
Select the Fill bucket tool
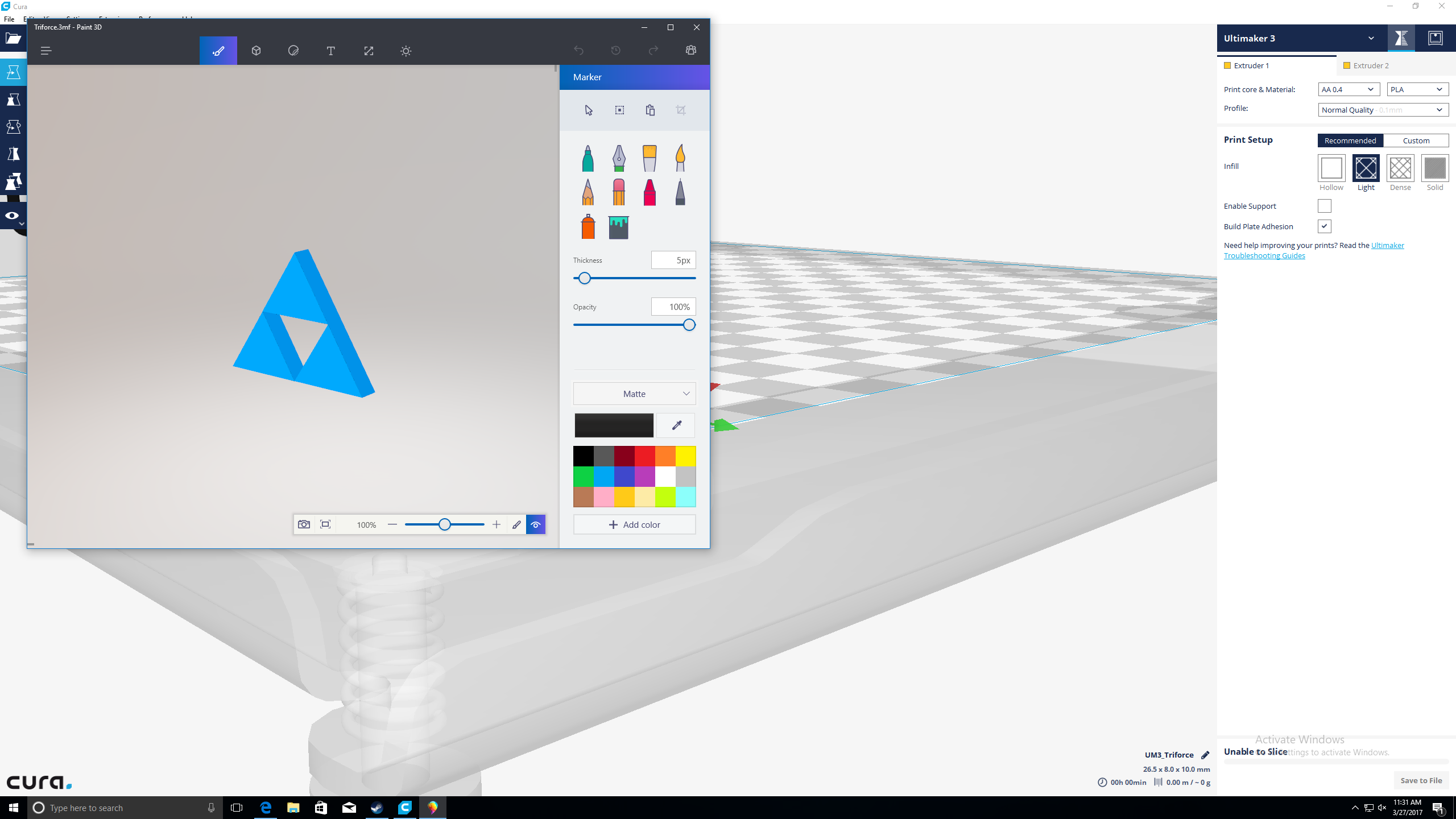[619, 227]
